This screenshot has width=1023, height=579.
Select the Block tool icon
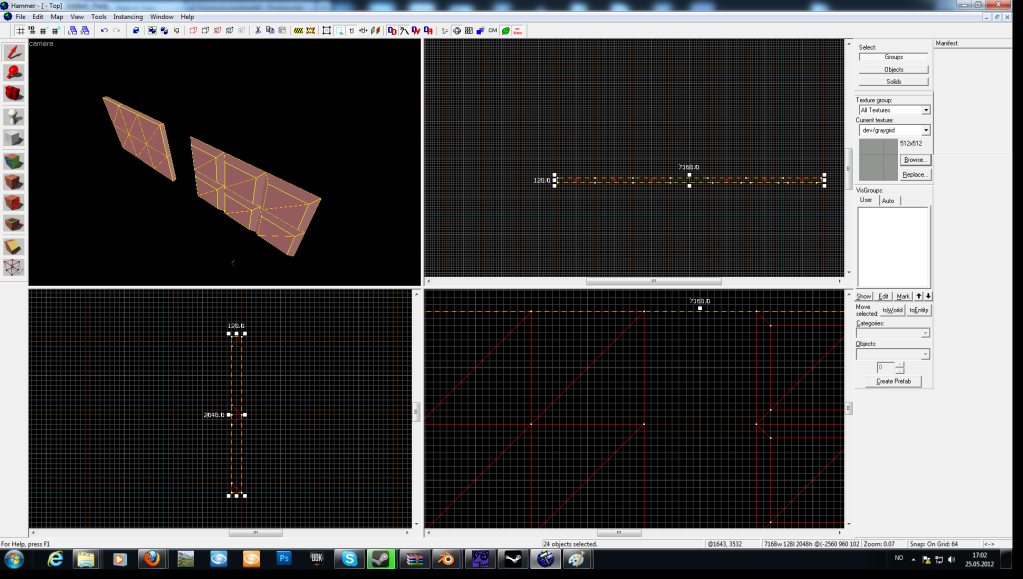click(x=14, y=138)
